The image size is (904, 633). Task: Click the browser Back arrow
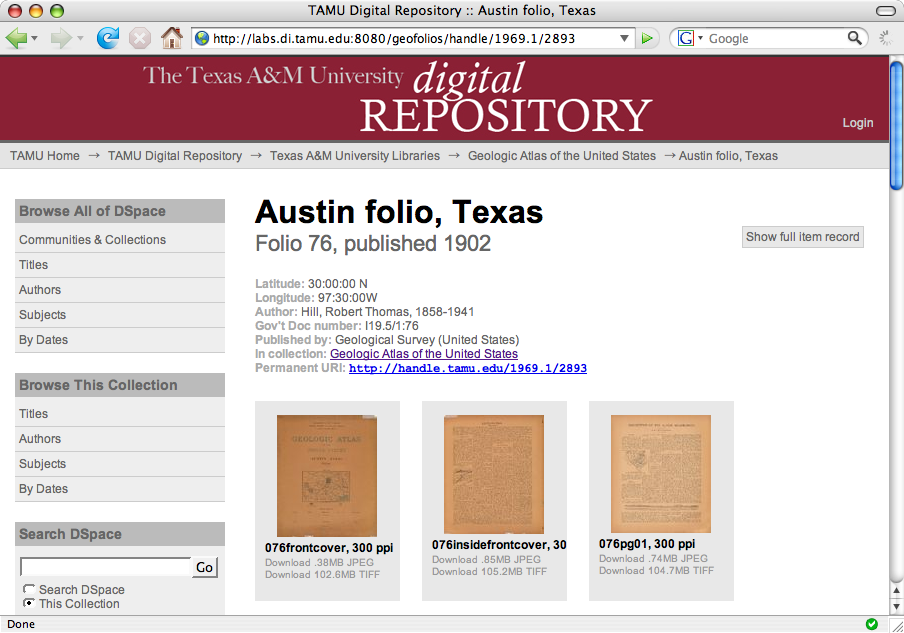point(16,39)
